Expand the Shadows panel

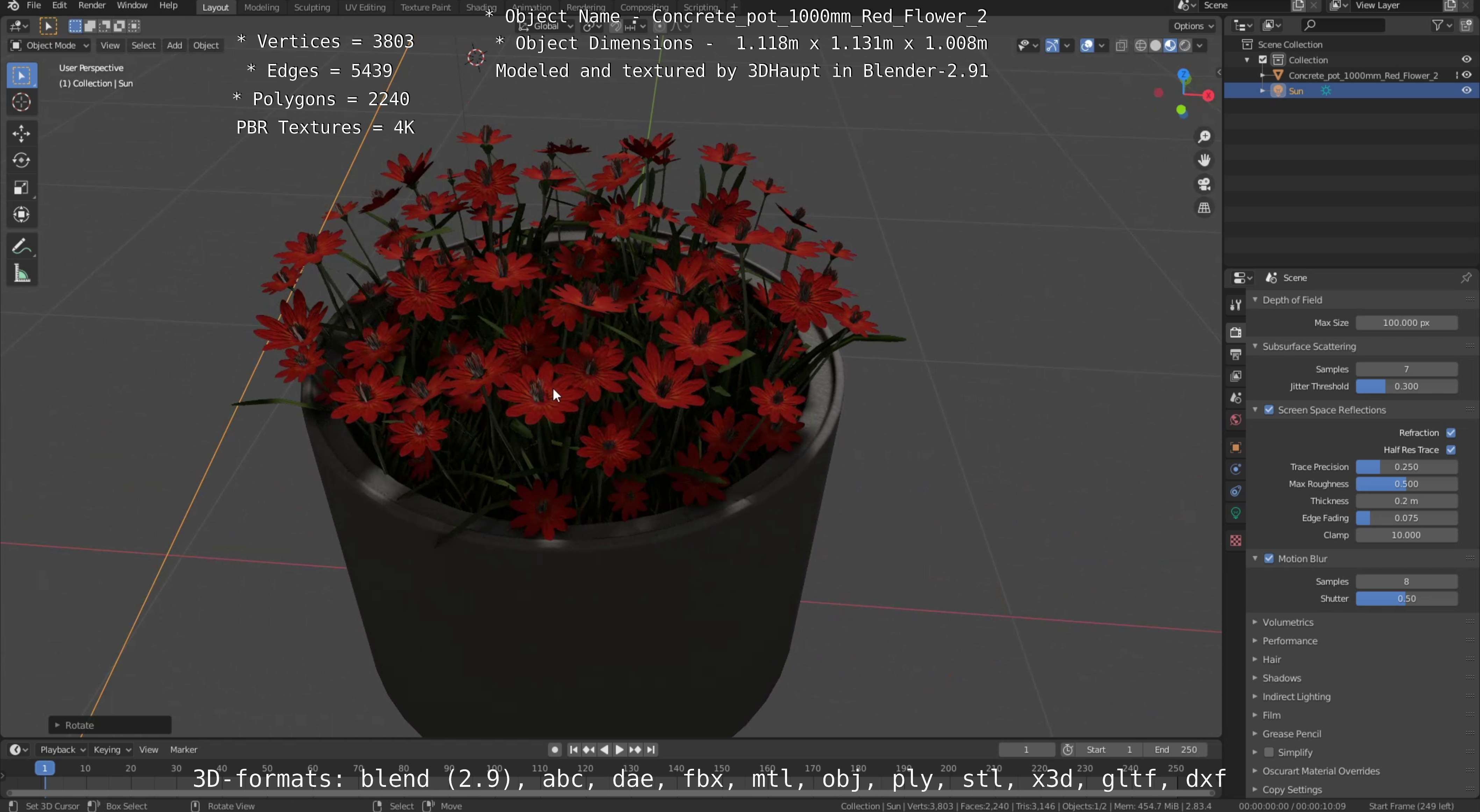[x=1281, y=678]
